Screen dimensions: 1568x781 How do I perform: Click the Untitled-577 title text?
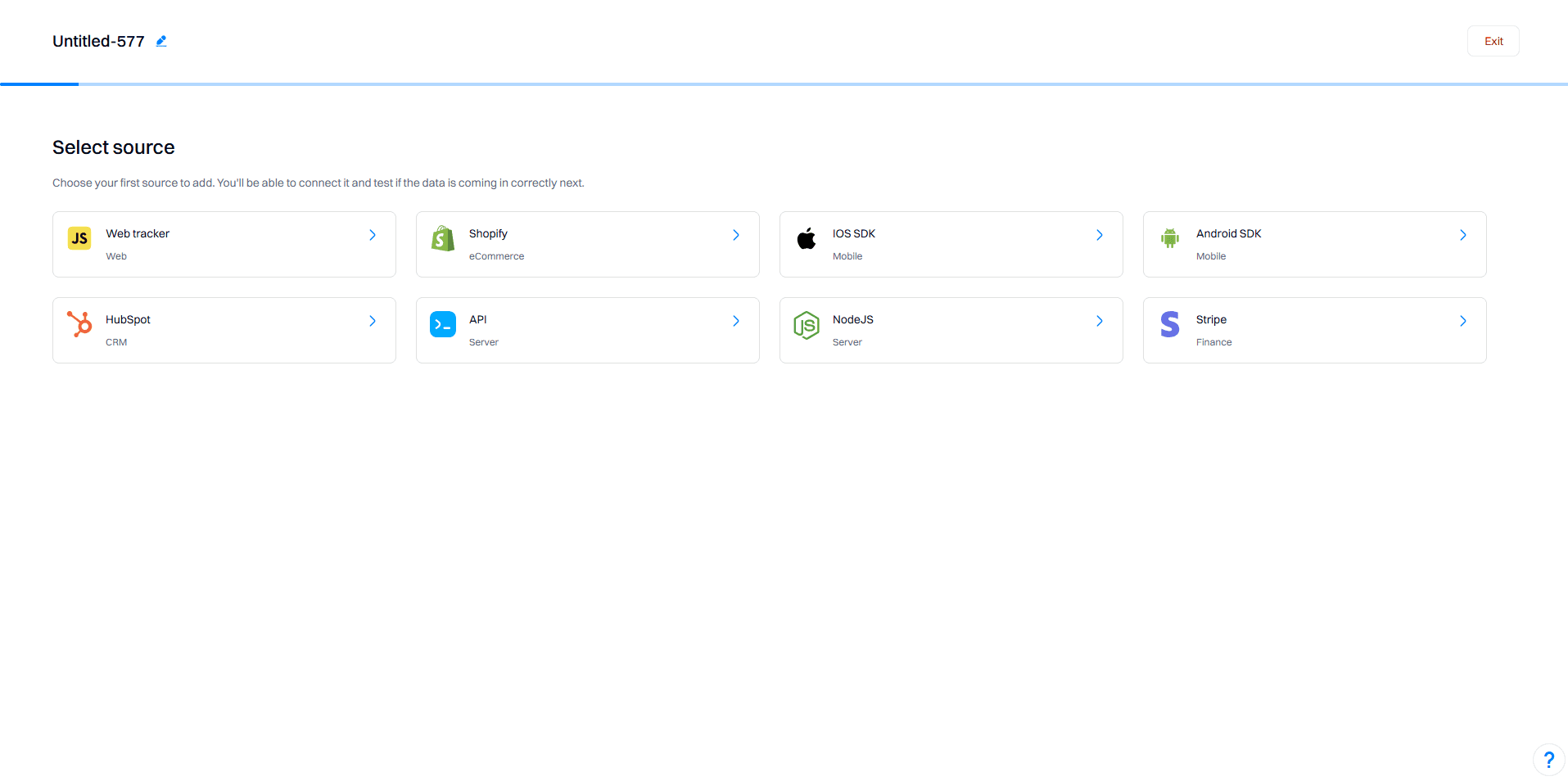pos(98,40)
